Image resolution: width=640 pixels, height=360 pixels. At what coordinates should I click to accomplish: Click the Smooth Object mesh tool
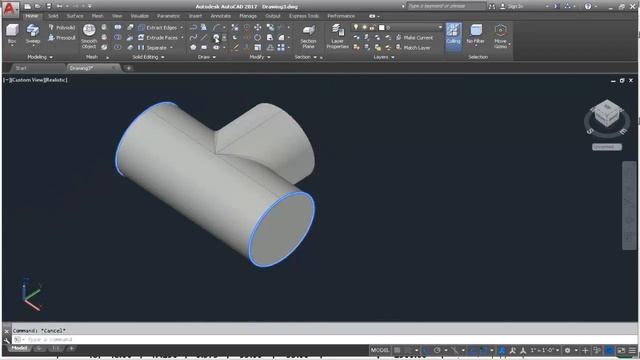point(89,36)
